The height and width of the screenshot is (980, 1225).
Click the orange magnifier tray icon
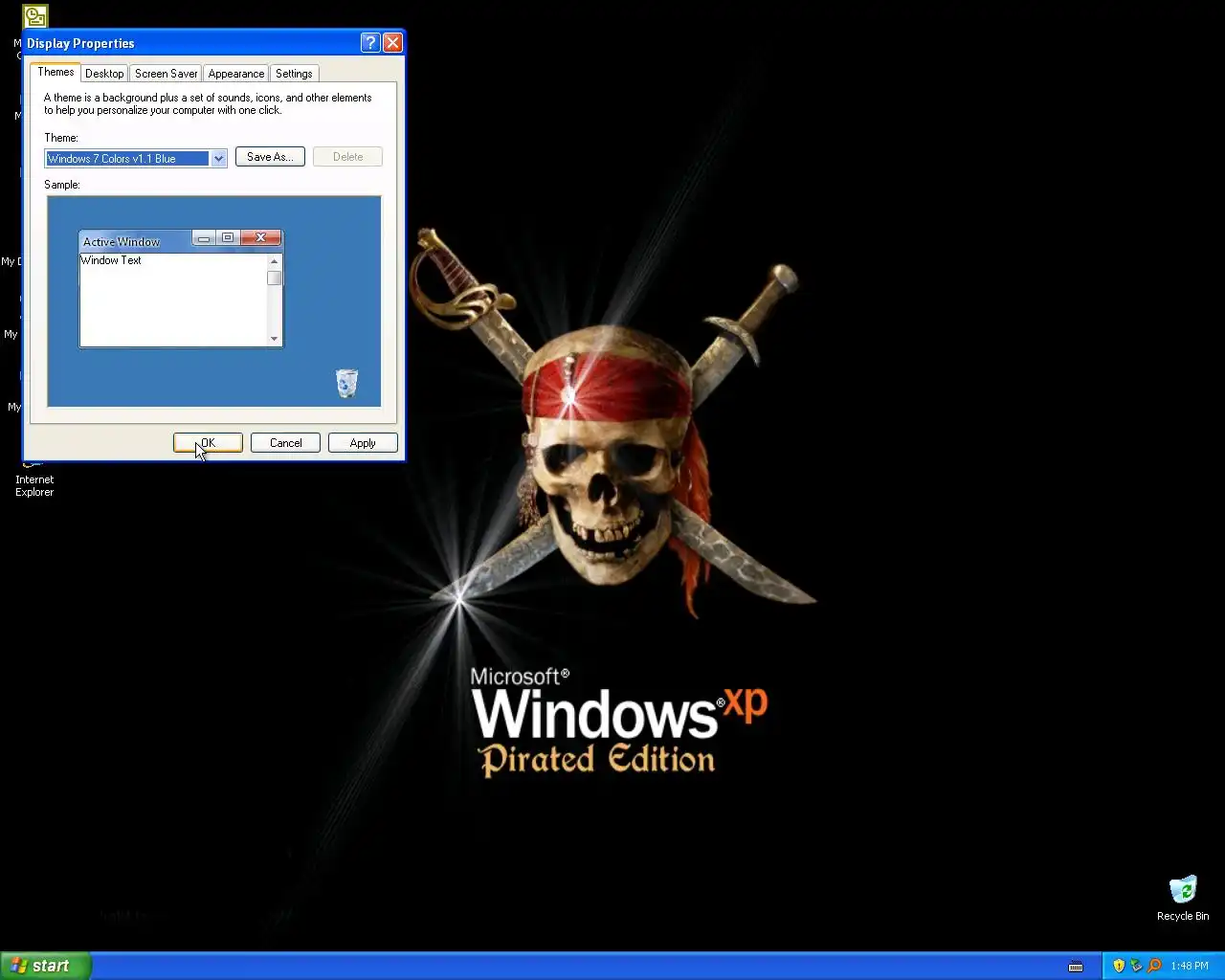pos(1154,966)
